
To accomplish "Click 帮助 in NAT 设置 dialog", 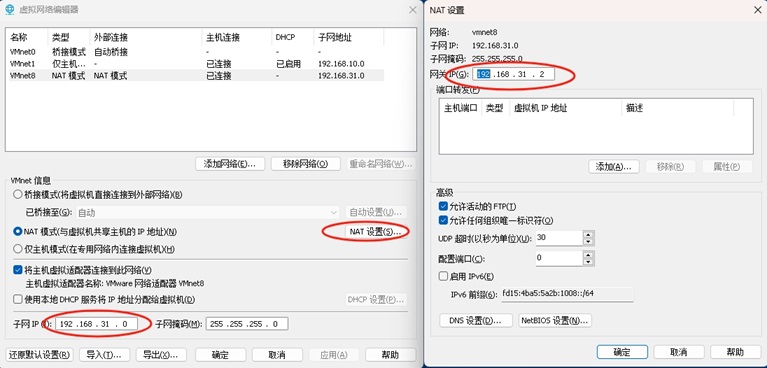I will 735,352.
